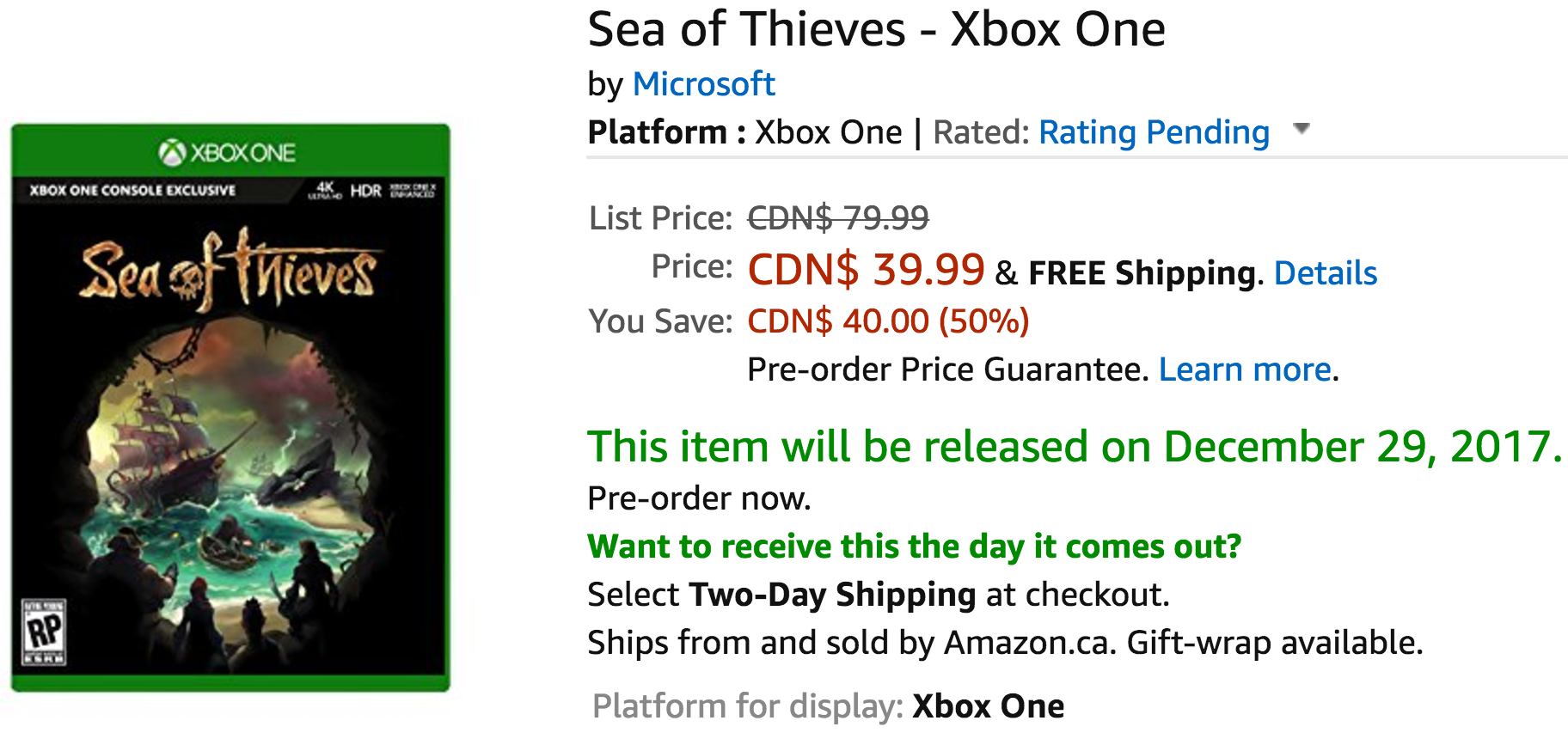The height and width of the screenshot is (739, 1568).
Task: Click the product title Sea of Thieves - Xbox One
Action: [876, 29]
